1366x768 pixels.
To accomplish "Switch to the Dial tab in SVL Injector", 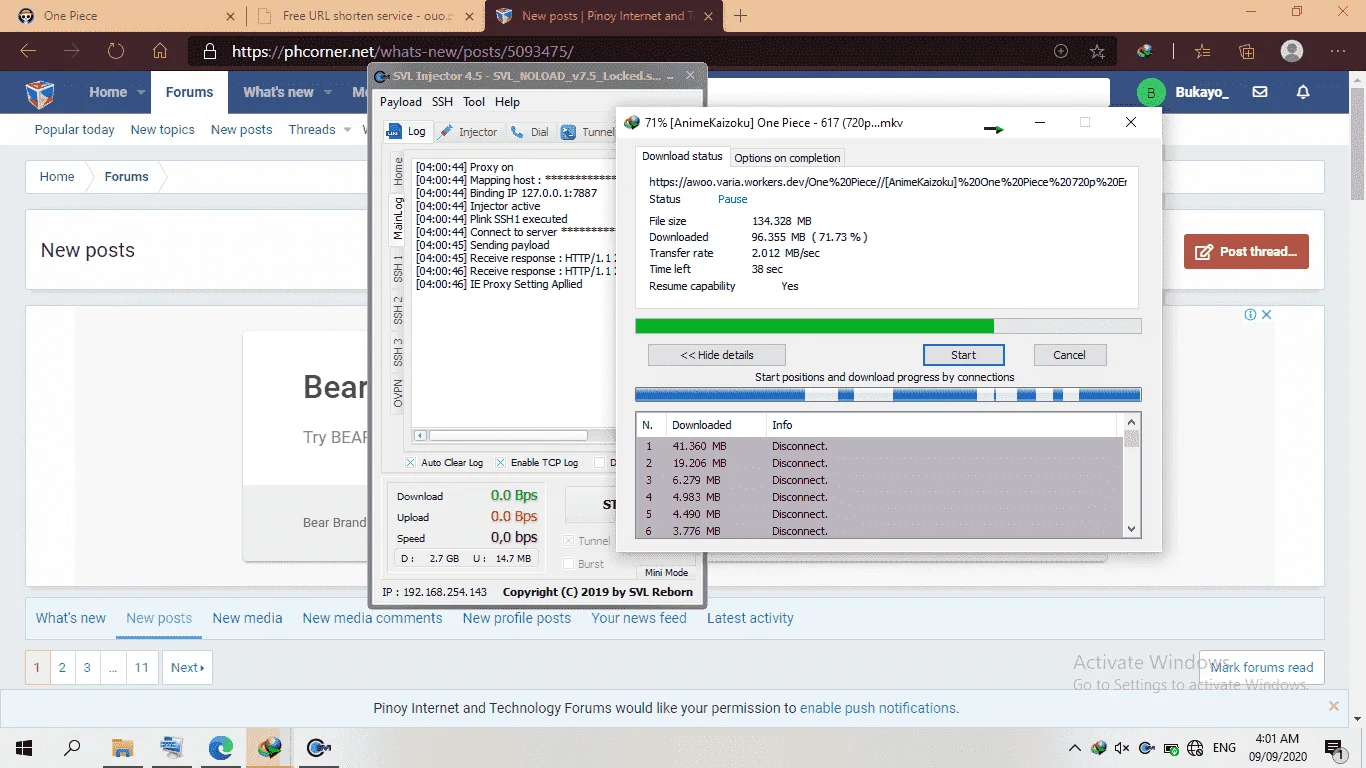I will coord(530,132).
